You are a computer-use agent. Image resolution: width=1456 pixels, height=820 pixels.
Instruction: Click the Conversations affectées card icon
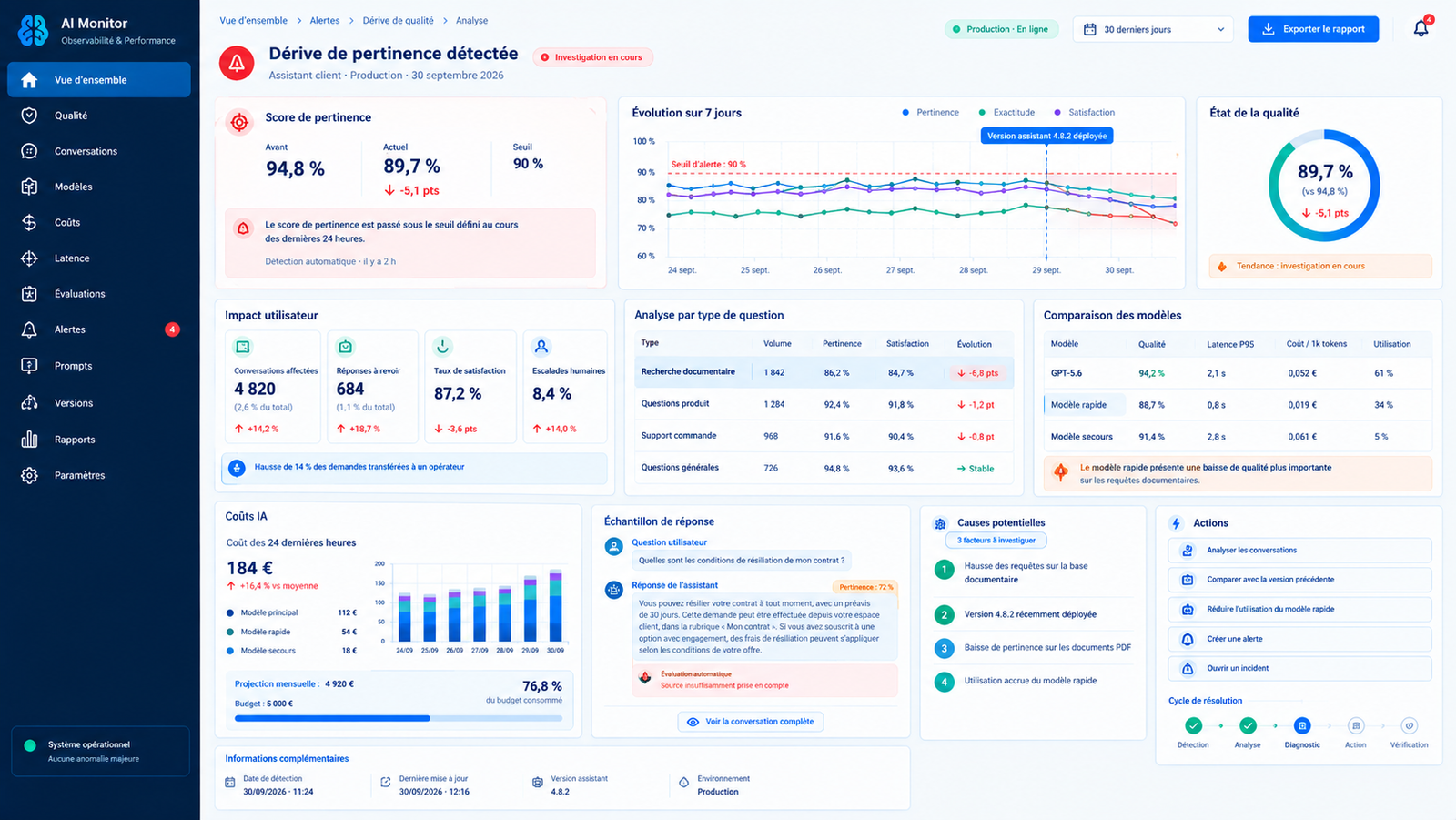click(243, 347)
